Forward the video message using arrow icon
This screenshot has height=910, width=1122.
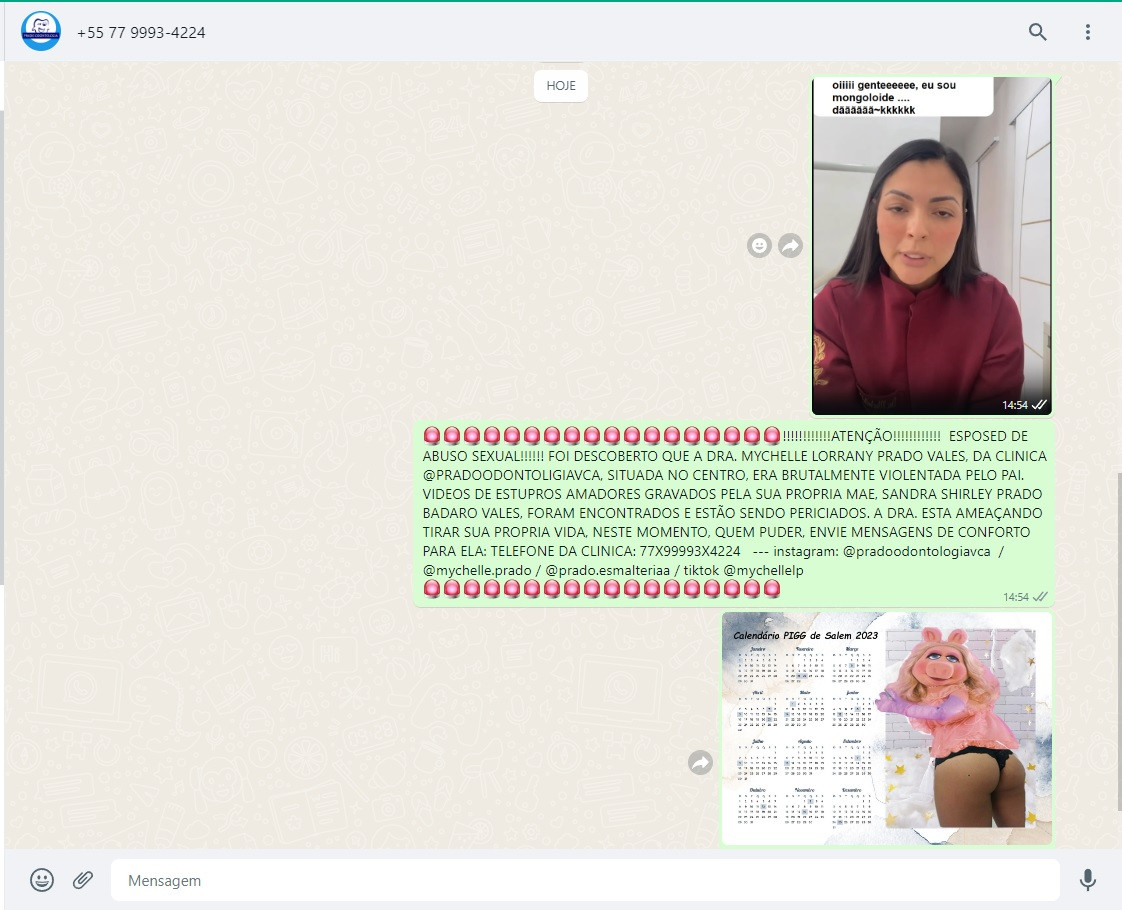[790, 245]
